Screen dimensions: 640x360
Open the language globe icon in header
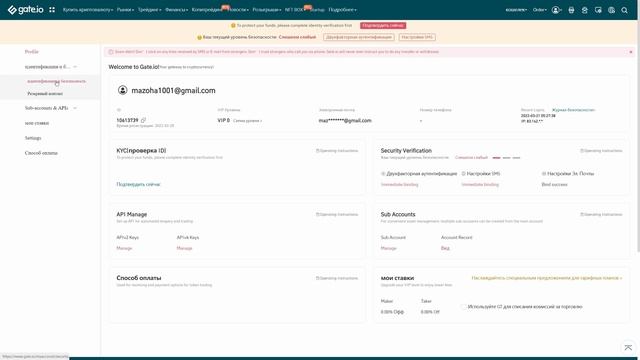click(x=611, y=10)
